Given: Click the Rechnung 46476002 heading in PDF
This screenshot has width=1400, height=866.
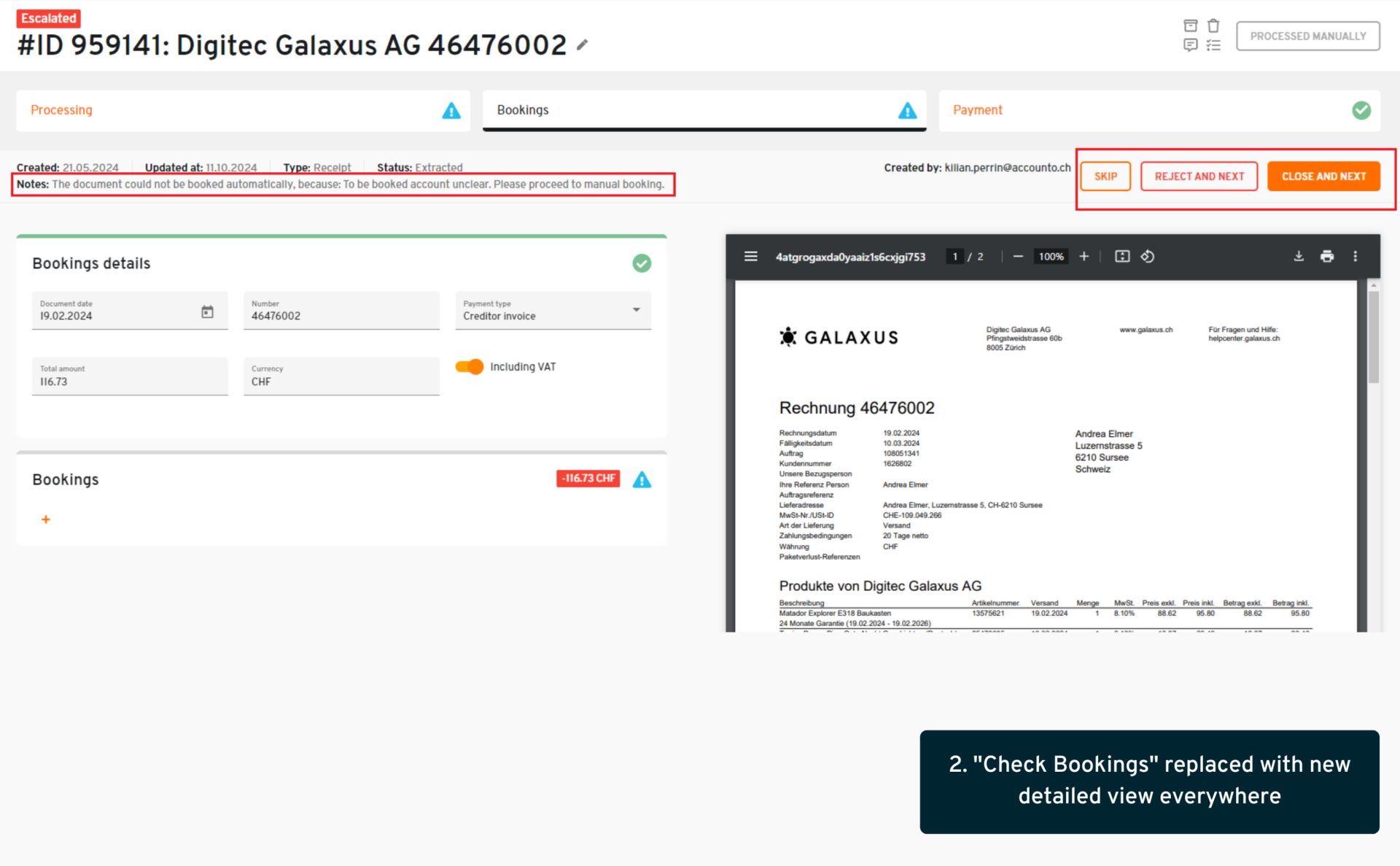Looking at the screenshot, I should (x=857, y=408).
